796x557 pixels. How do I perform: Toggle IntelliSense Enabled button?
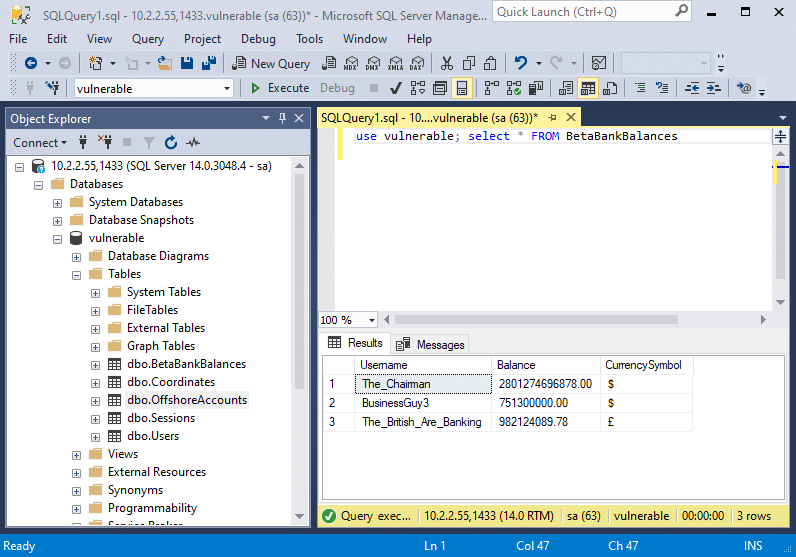click(462, 88)
